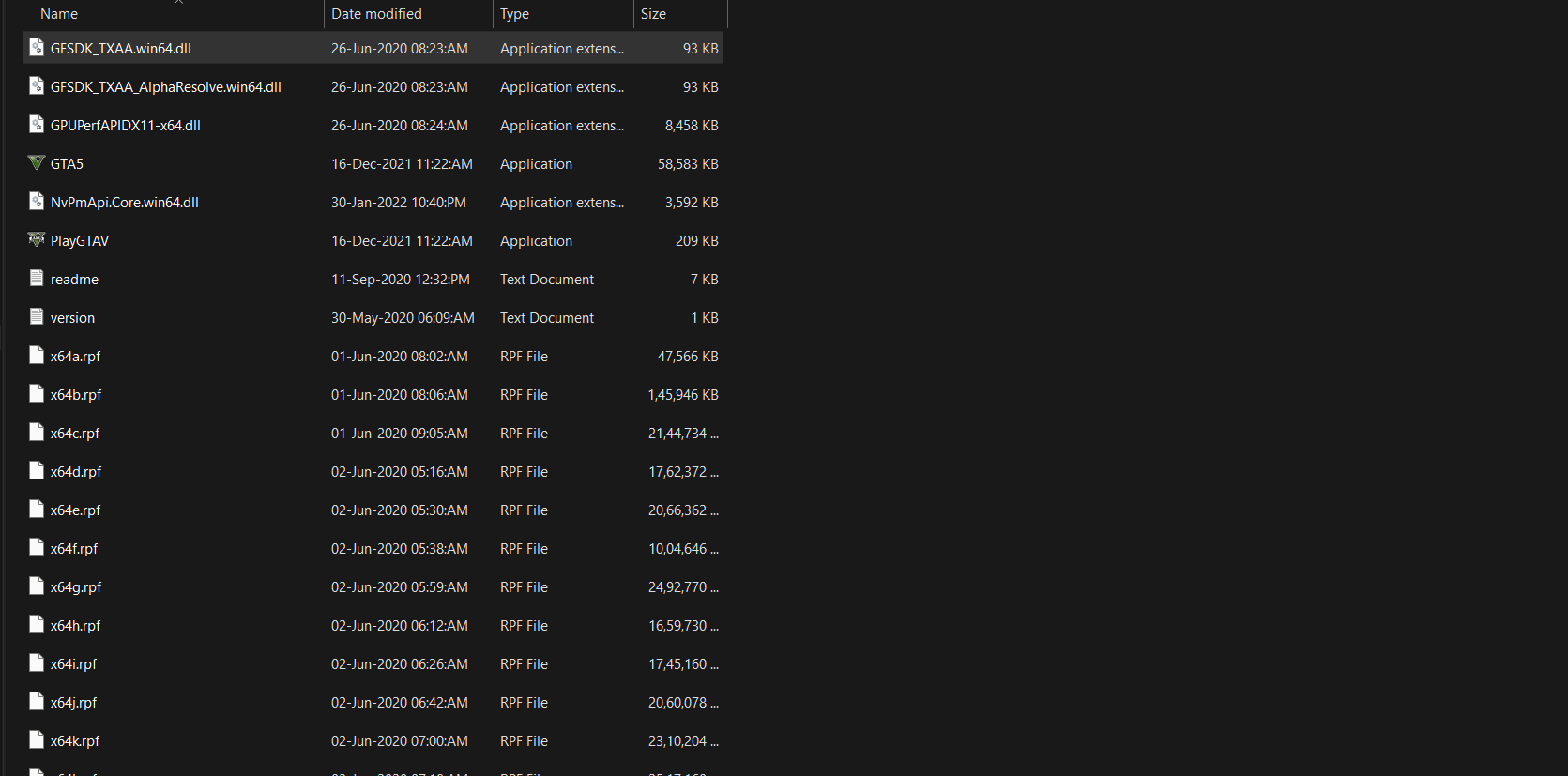This screenshot has width=1568, height=776.
Task: Click the x64j.rpf file icon
Action: pos(37,701)
